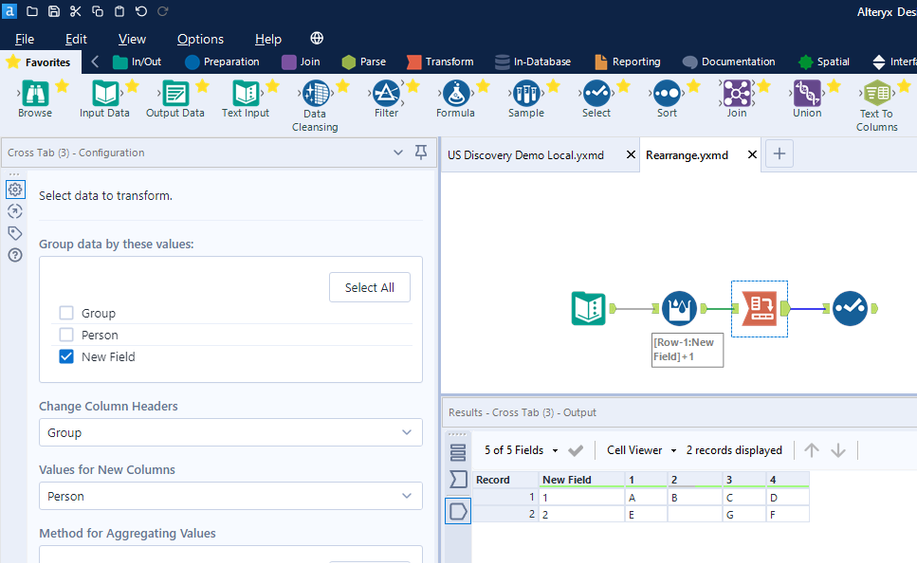Click the New Field column header
Viewport: 917px width, 563px height.
point(581,479)
